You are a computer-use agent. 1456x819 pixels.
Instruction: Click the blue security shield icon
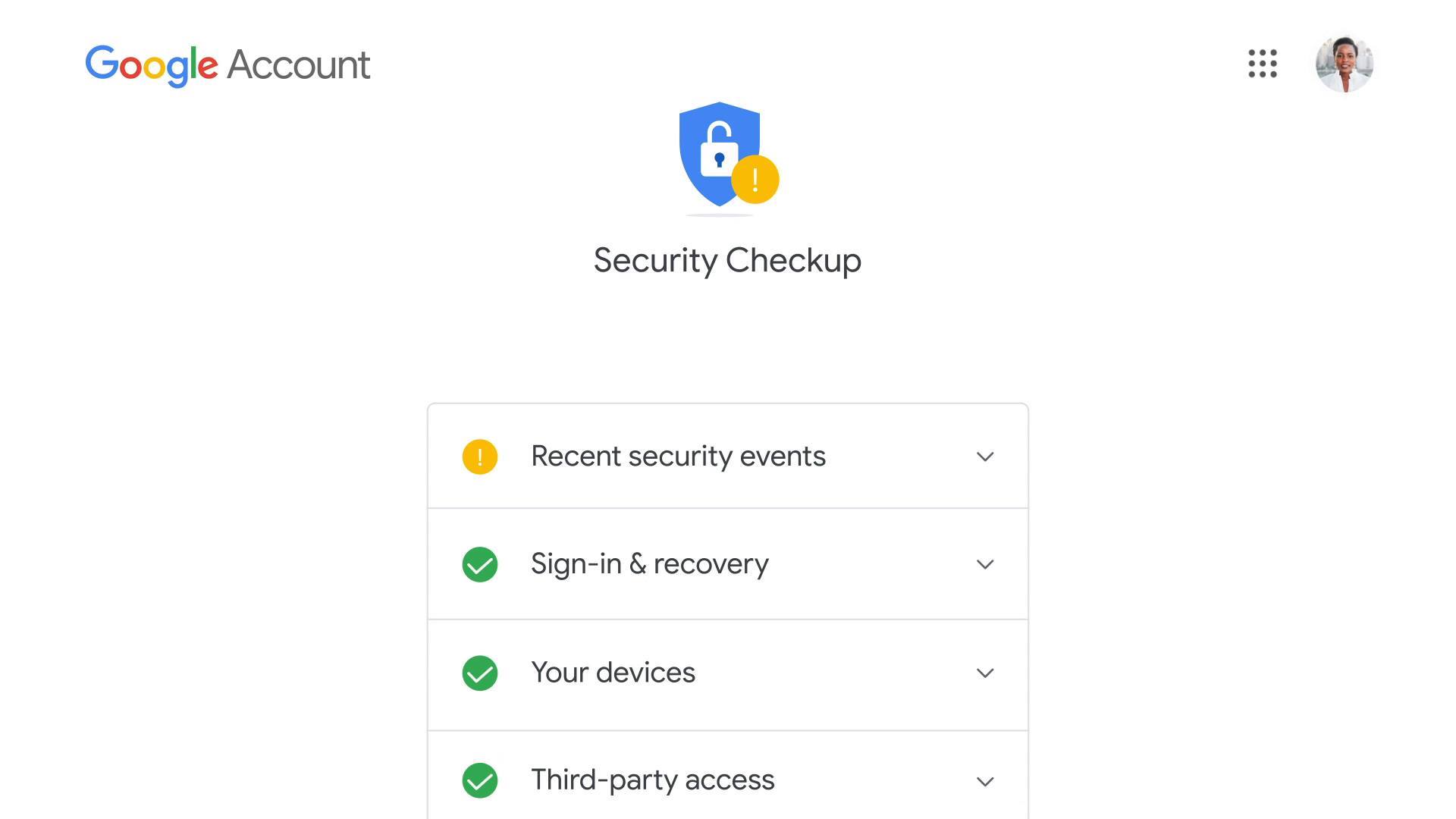[719, 154]
